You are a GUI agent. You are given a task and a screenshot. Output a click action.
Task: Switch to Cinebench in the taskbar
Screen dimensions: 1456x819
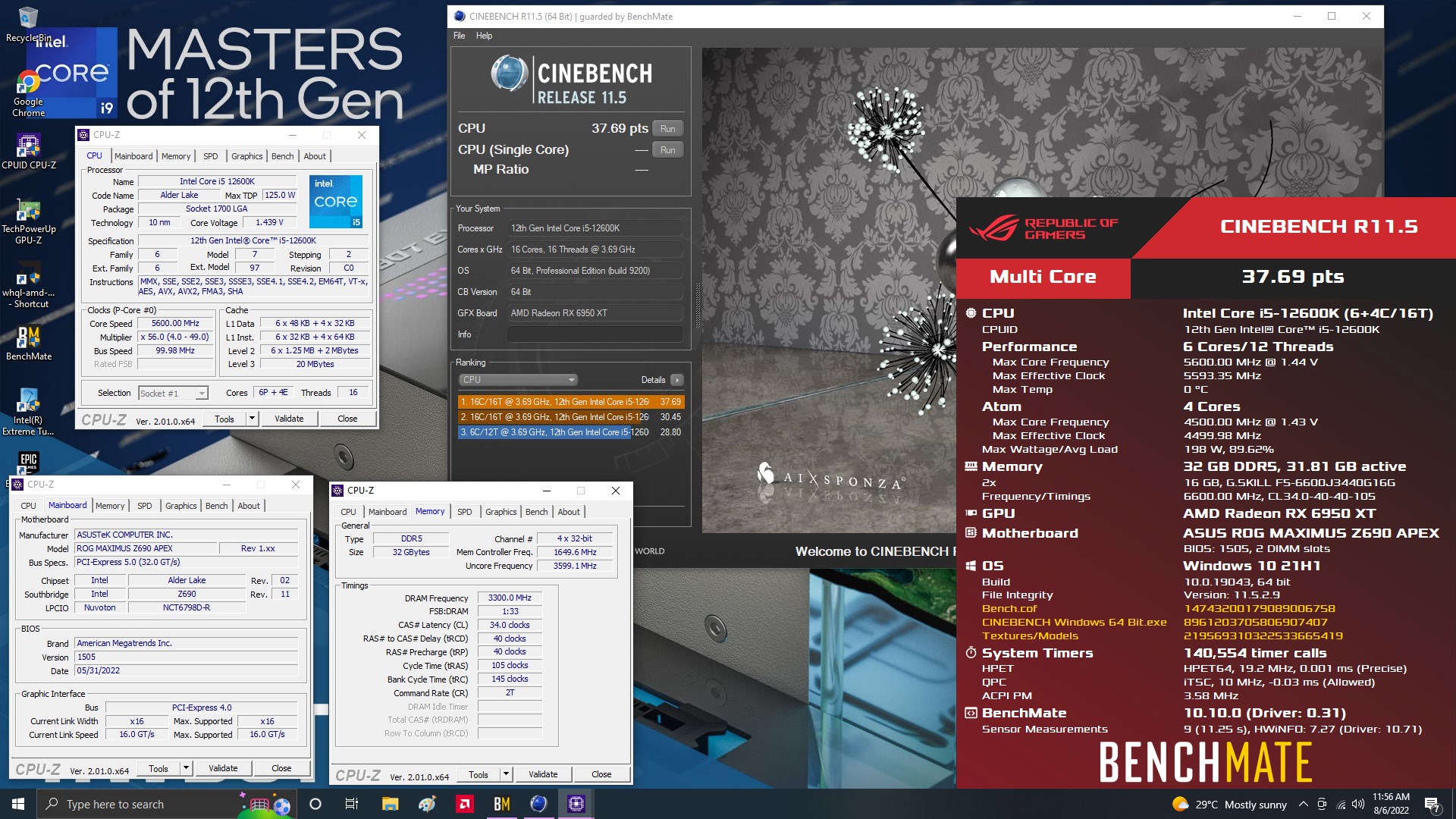(x=538, y=804)
